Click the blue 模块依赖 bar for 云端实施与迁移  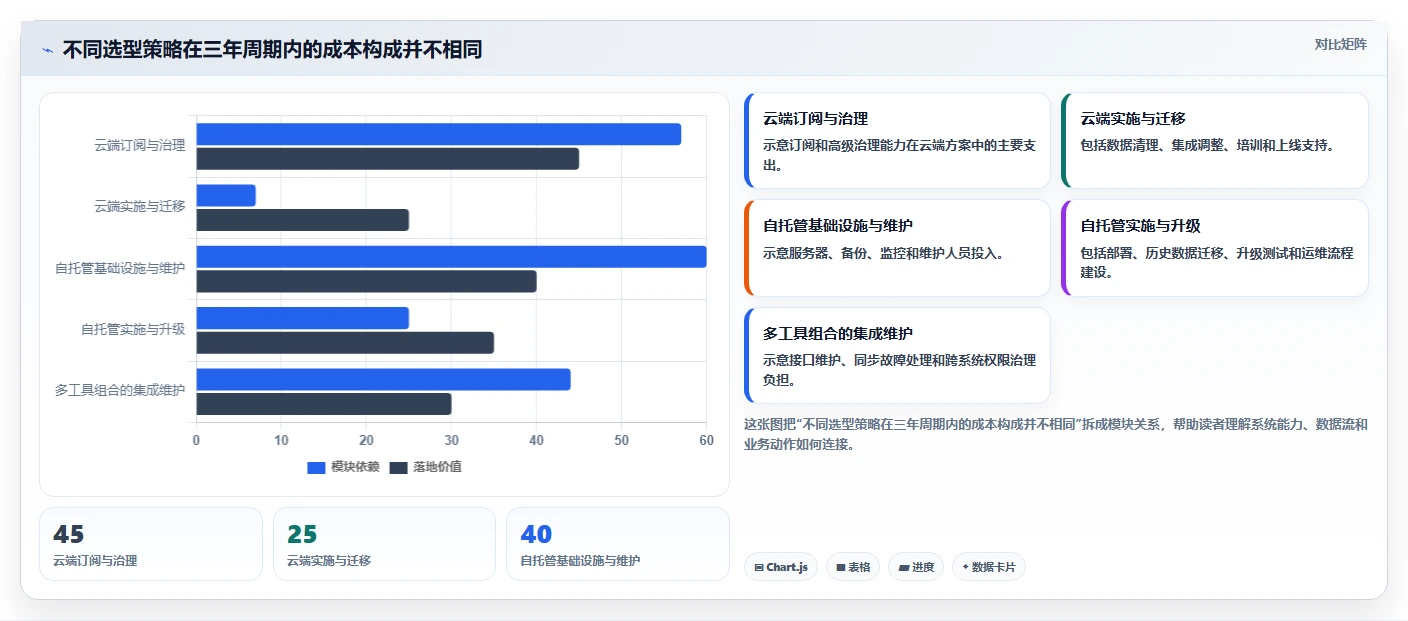[x=226, y=195]
